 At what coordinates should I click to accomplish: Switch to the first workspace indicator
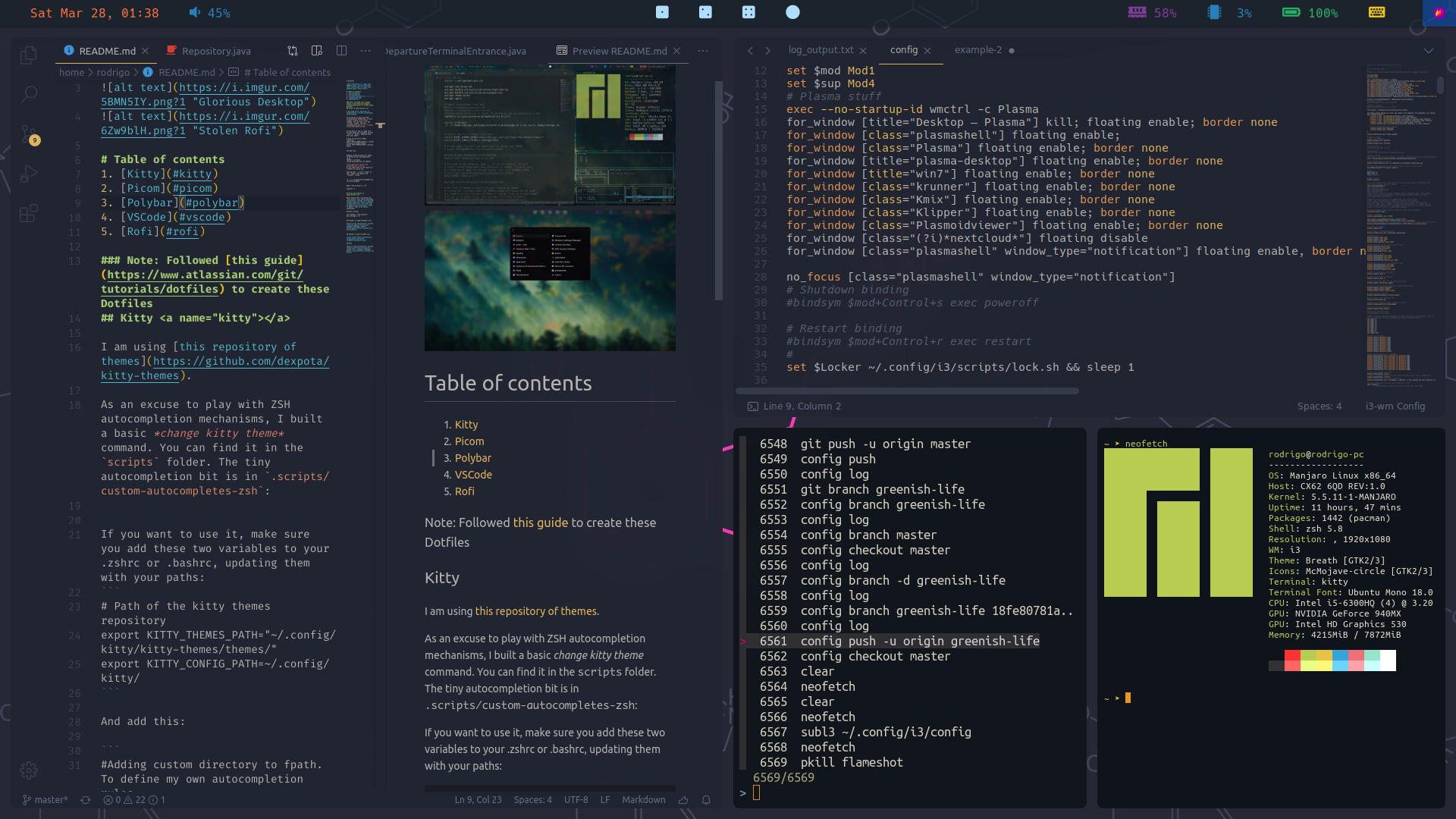[662, 12]
